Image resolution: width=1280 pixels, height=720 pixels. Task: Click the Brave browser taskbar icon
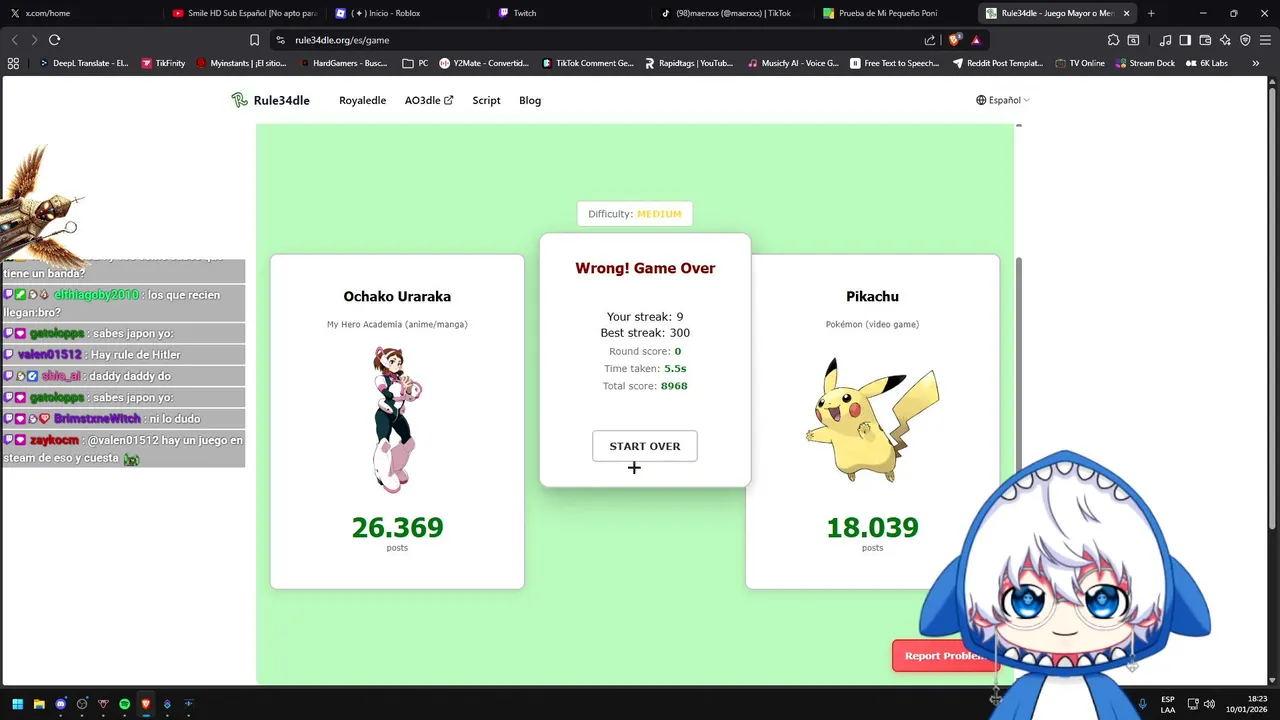click(146, 704)
